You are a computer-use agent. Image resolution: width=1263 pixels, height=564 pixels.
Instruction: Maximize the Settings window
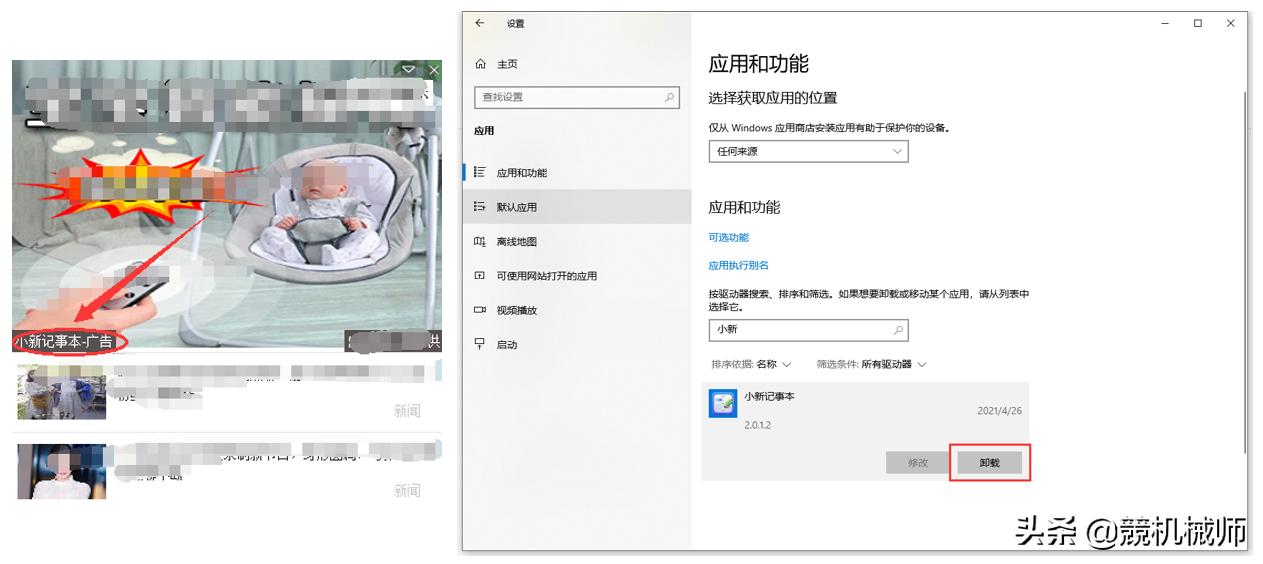[1198, 23]
